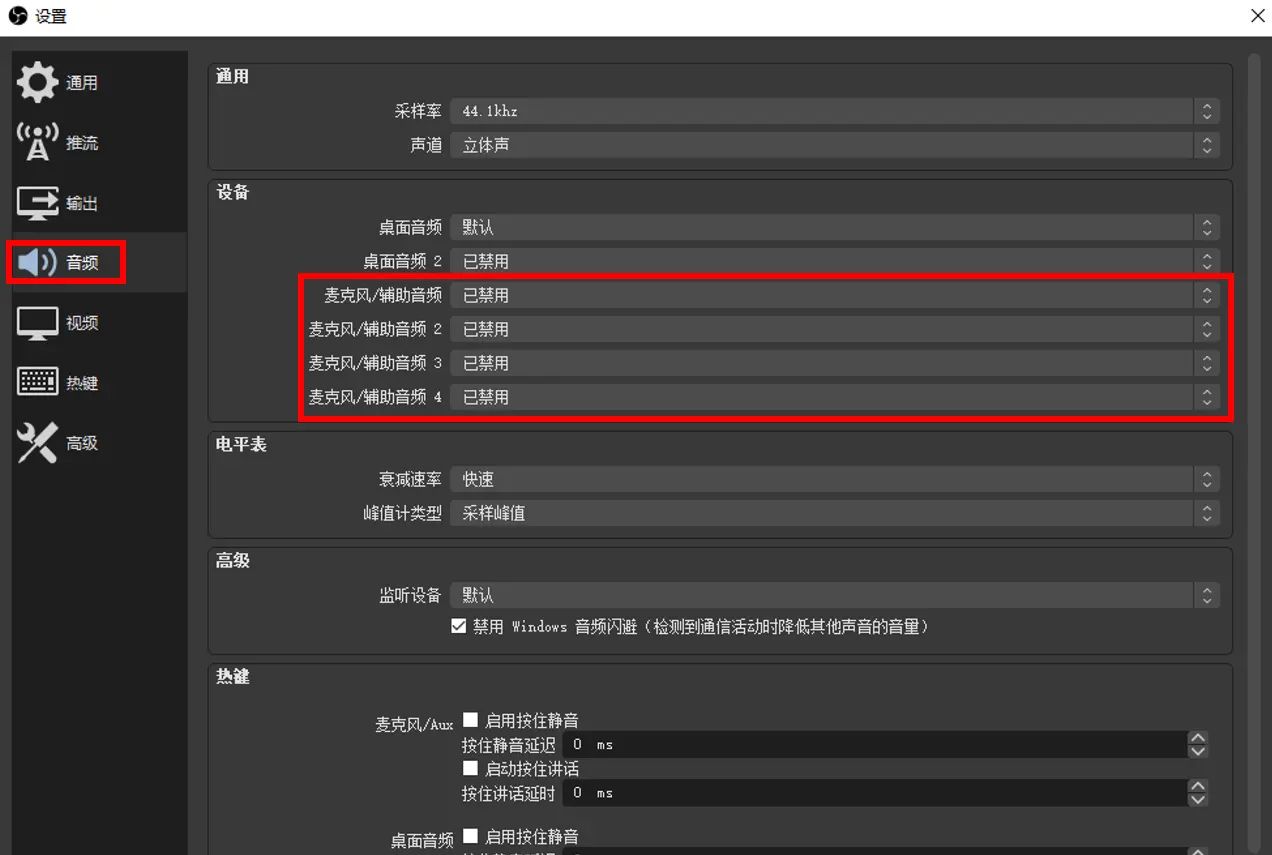Enable 启用按住静音 for 桌面音频
Screen dimensions: 1272x855
pyautogui.click(x=470, y=836)
